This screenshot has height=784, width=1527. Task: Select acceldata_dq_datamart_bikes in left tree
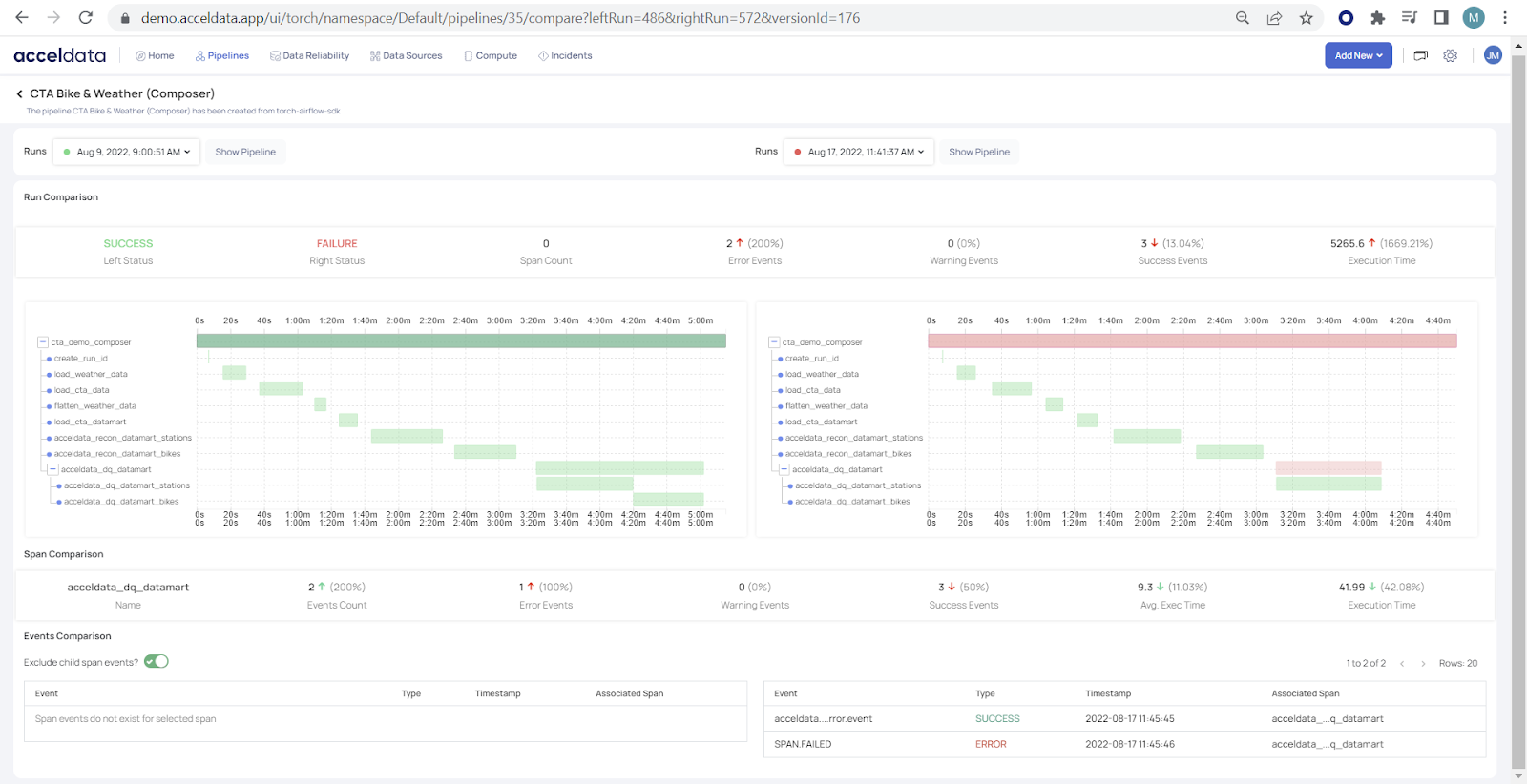(121, 502)
